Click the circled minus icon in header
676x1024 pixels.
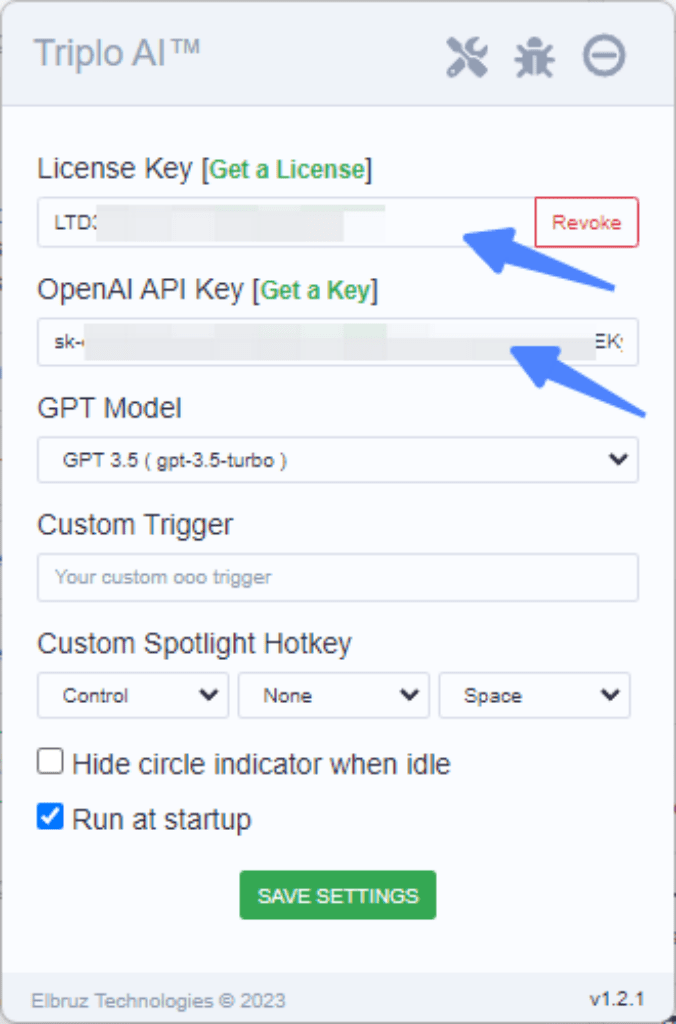[x=604, y=56]
